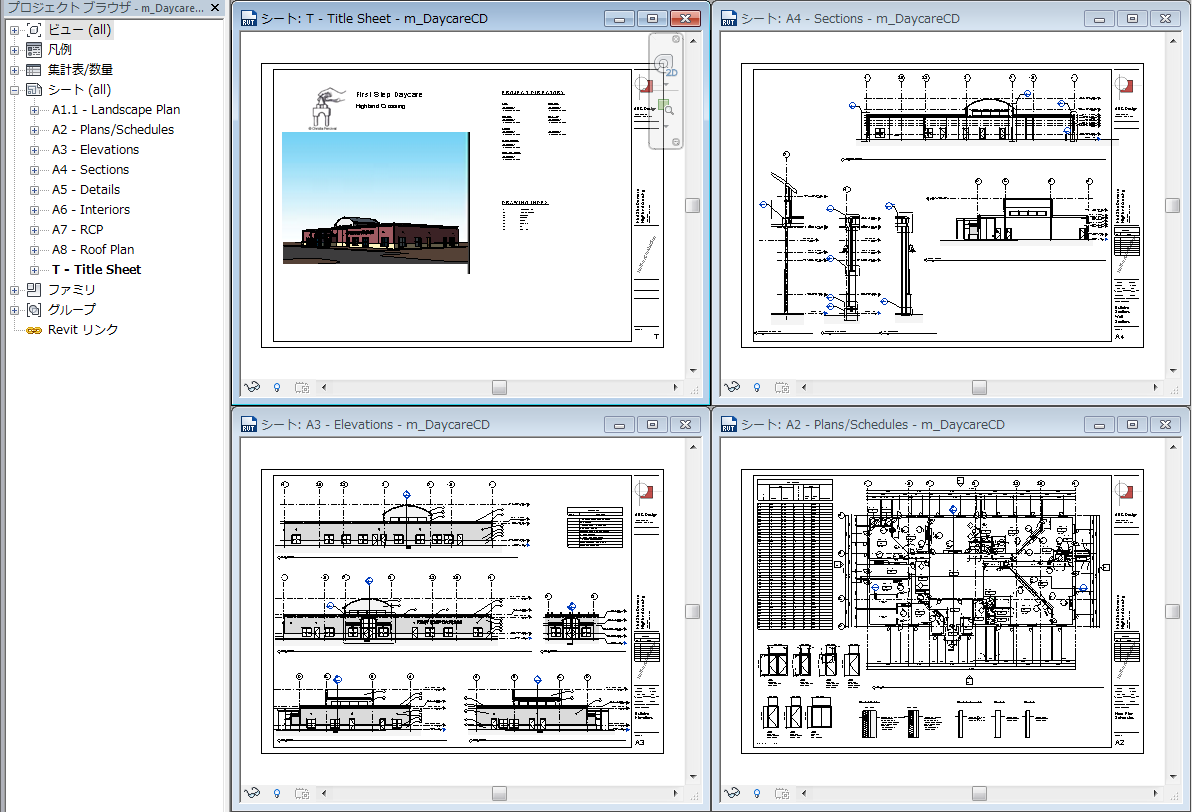This screenshot has width=1192, height=812.
Task: Open the steering wheel options dropdown arrow
Action: [x=666, y=84]
